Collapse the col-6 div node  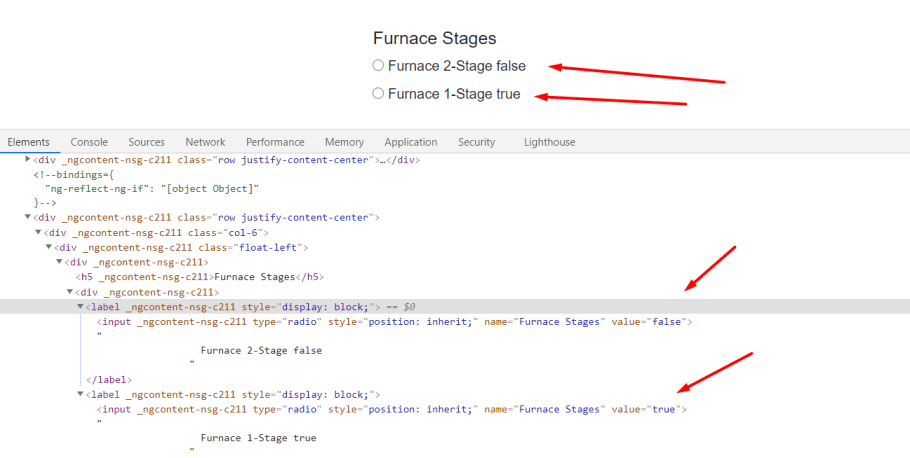click(38, 232)
